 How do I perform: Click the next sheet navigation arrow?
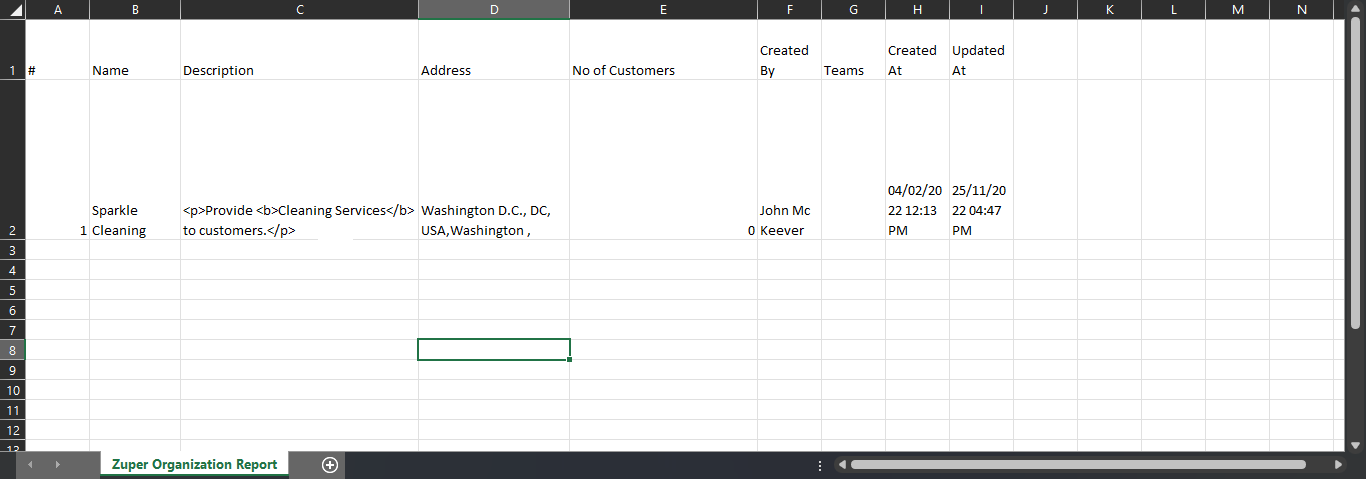pyautogui.click(x=57, y=465)
